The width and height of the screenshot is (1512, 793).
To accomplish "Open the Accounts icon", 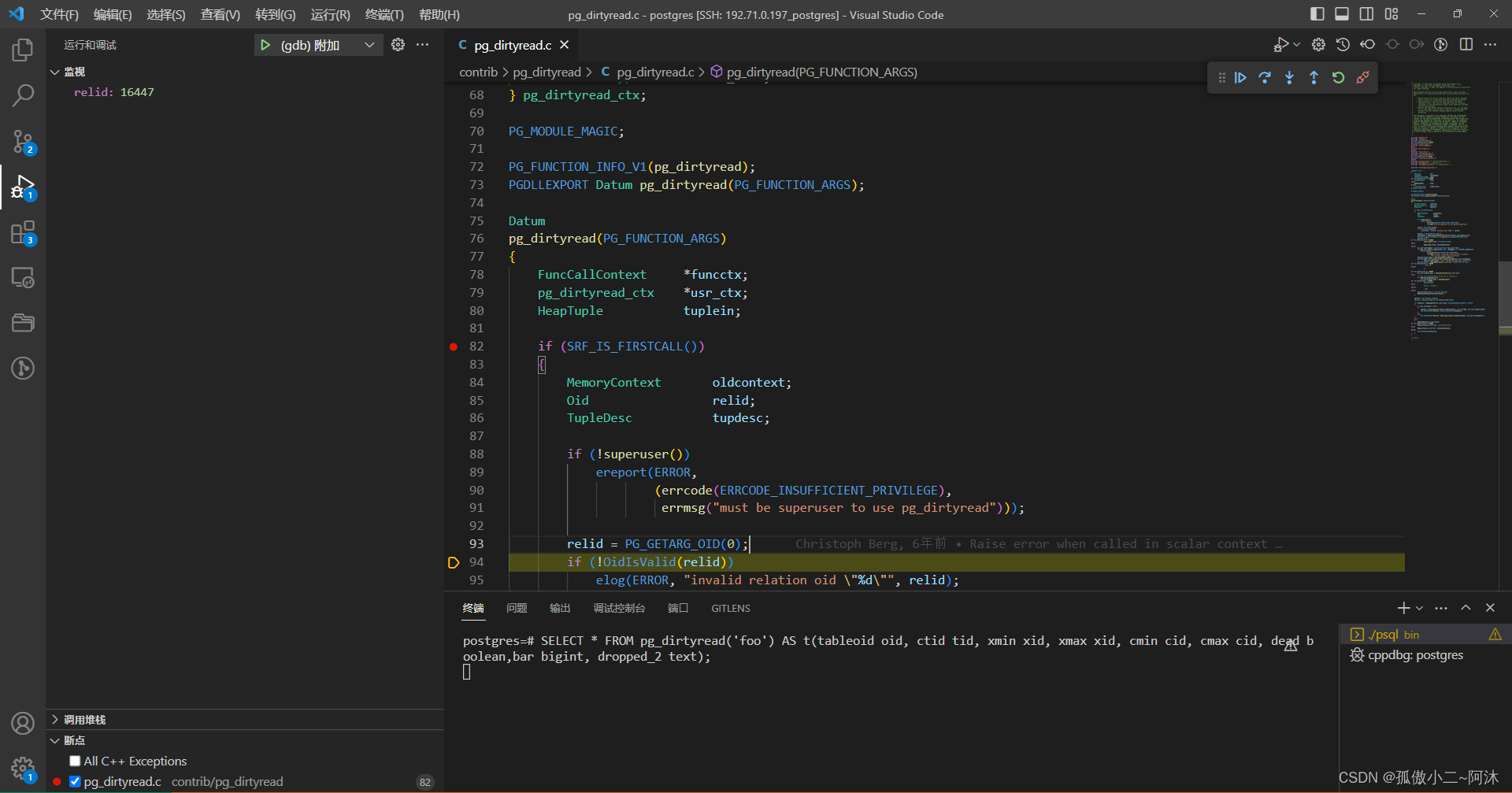I will (x=23, y=723).
